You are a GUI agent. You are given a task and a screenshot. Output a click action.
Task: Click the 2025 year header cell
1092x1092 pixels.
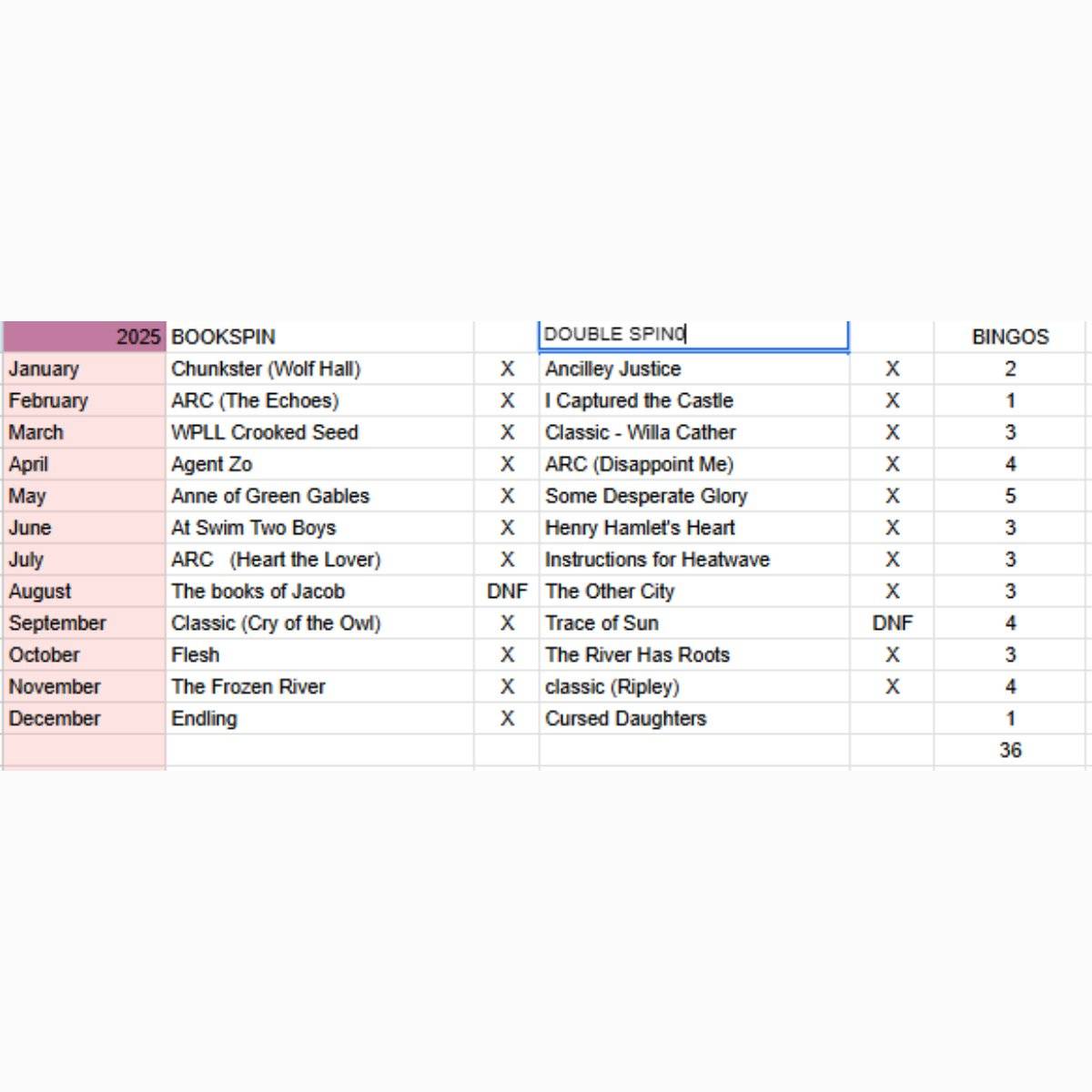coord(84,337)
